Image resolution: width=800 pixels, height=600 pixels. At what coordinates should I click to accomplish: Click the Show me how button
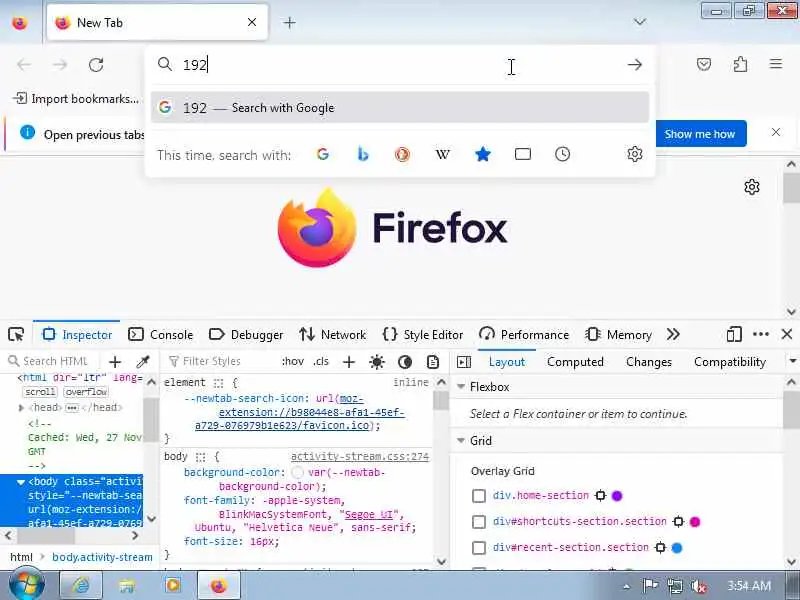click(x=700, y=134)
